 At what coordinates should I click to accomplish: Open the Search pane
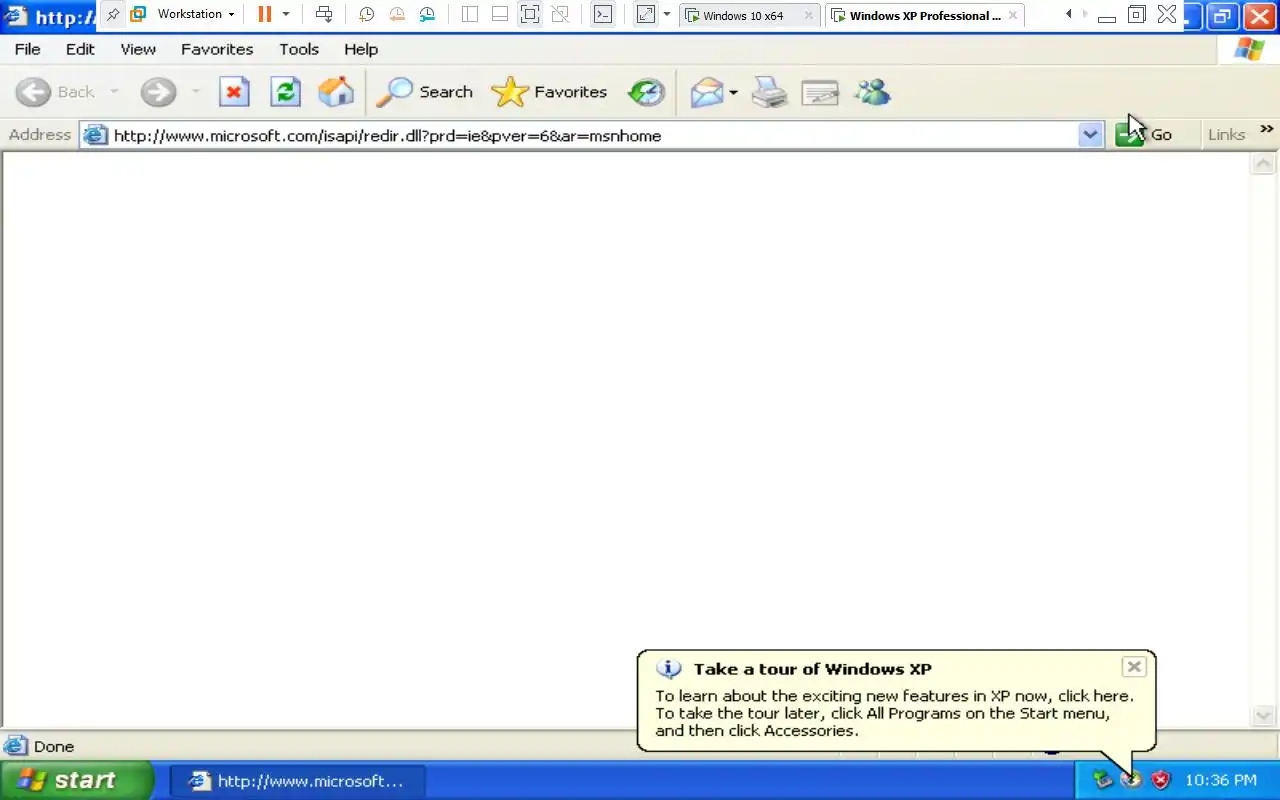[x=425, y=92]
